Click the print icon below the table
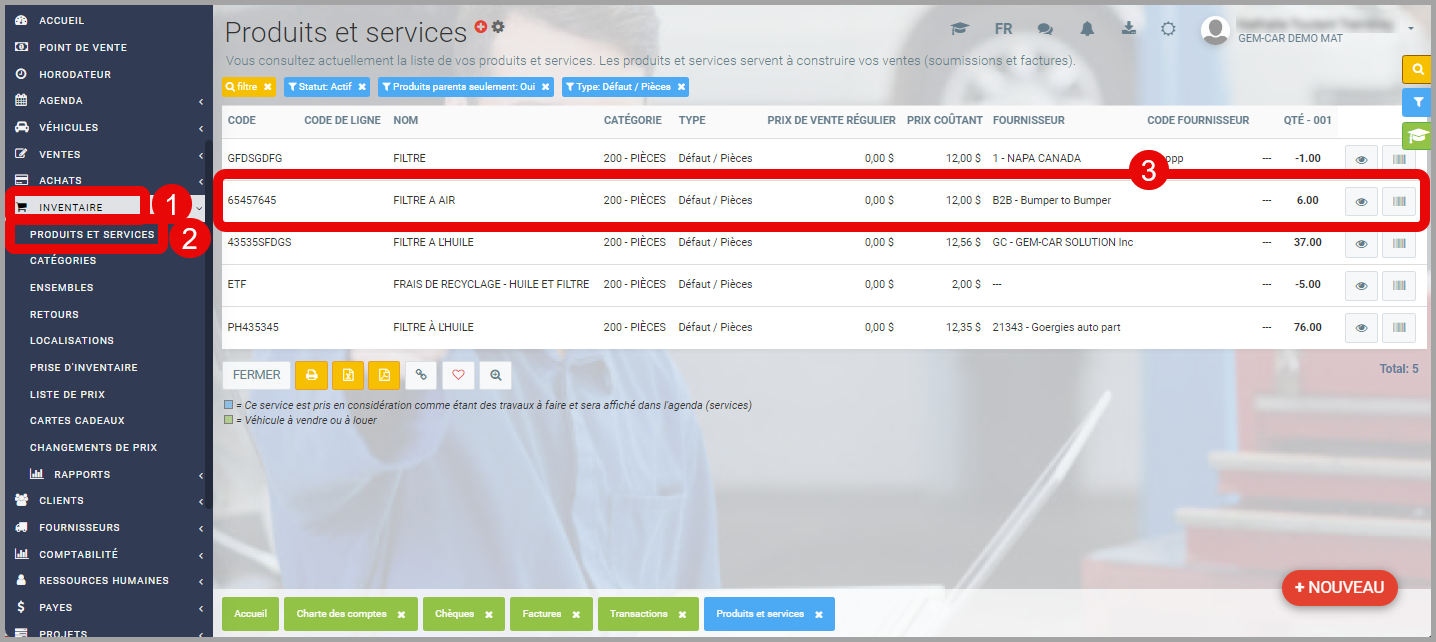The height and width of the screenshot is (642, 1436). tap(312, 375)
